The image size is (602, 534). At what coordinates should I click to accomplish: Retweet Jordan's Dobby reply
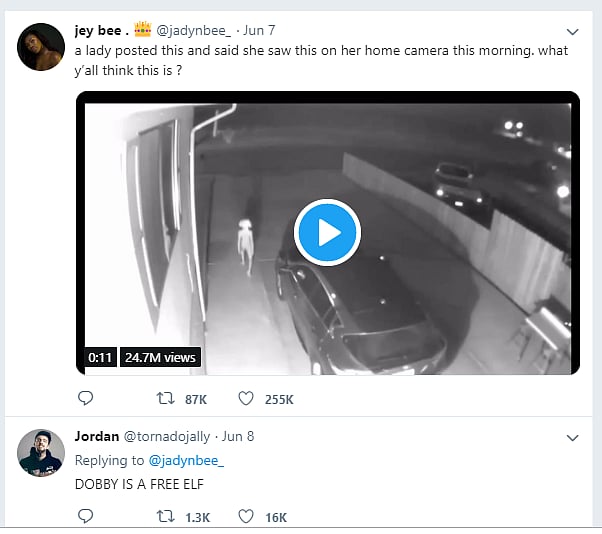click(x=165, y=516)
